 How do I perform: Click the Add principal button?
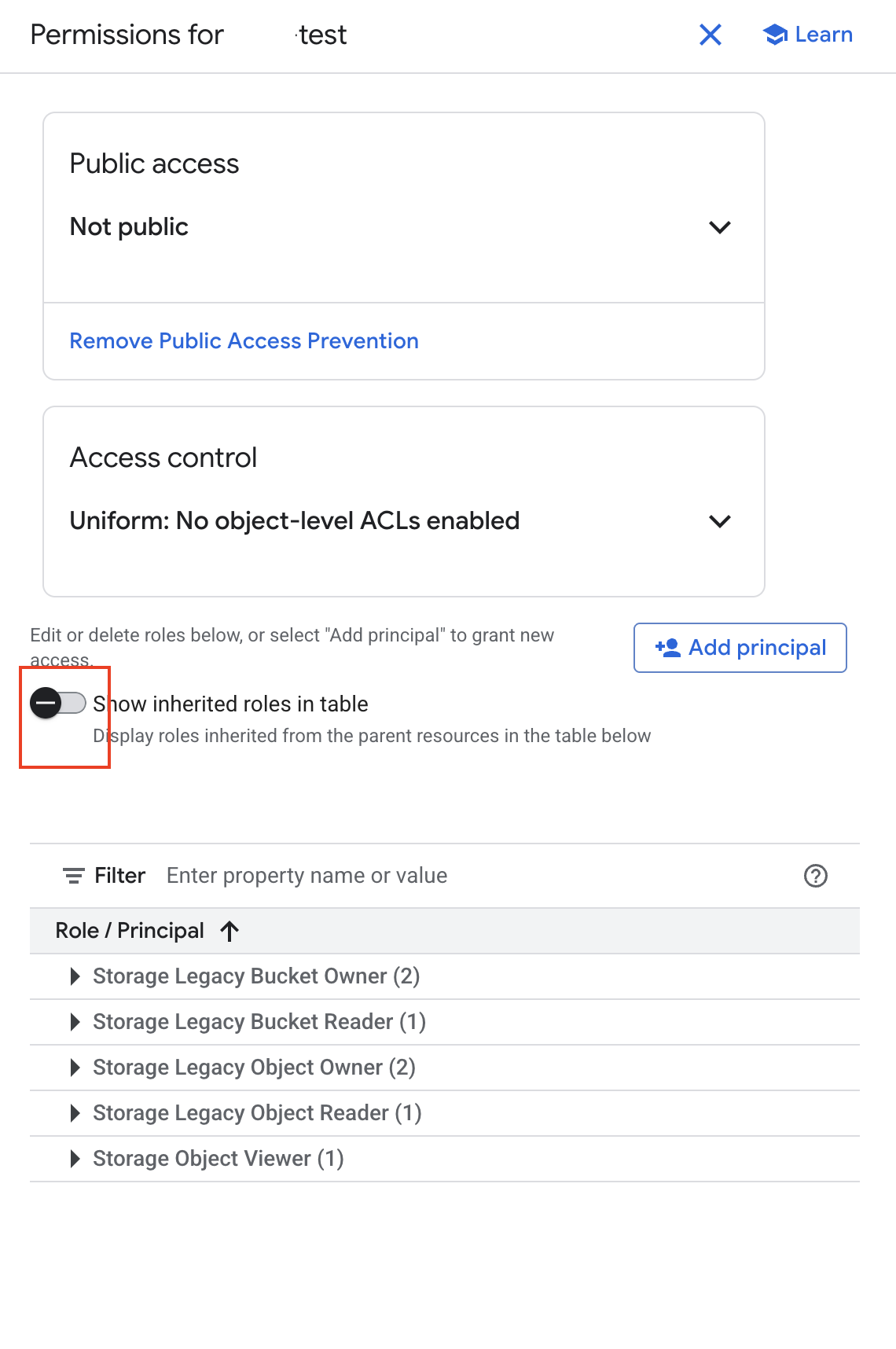[x=740, y=648]
